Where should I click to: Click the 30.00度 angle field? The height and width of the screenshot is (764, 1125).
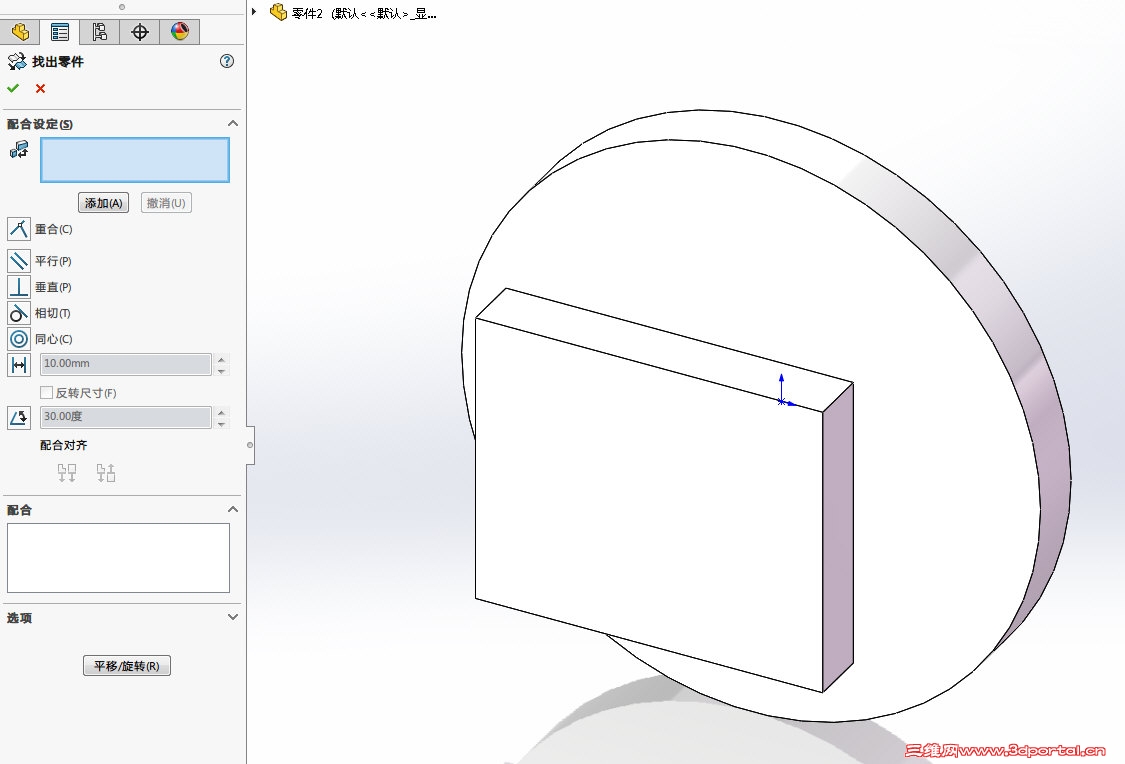126,417
